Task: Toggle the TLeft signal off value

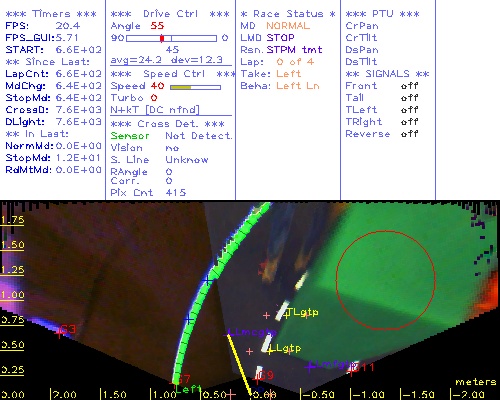Action: 410,110
